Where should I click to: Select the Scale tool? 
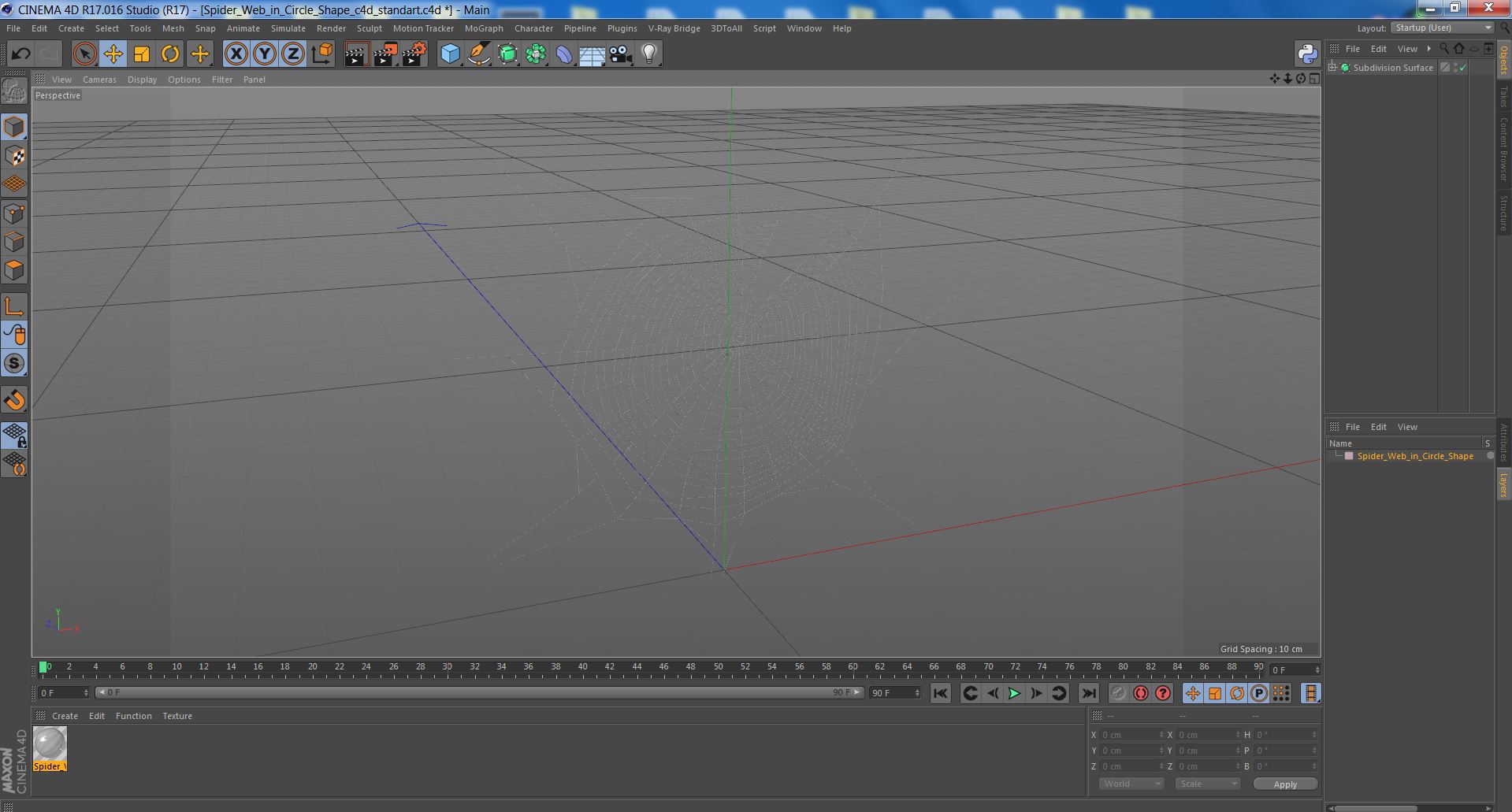pos(142,54)
